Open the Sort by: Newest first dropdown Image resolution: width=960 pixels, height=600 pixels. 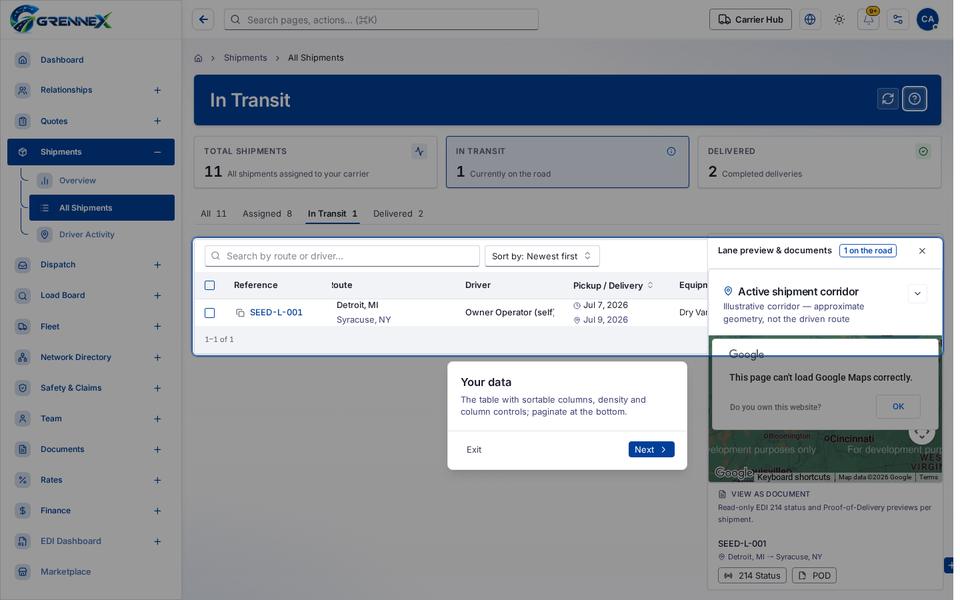click(542, 256)
